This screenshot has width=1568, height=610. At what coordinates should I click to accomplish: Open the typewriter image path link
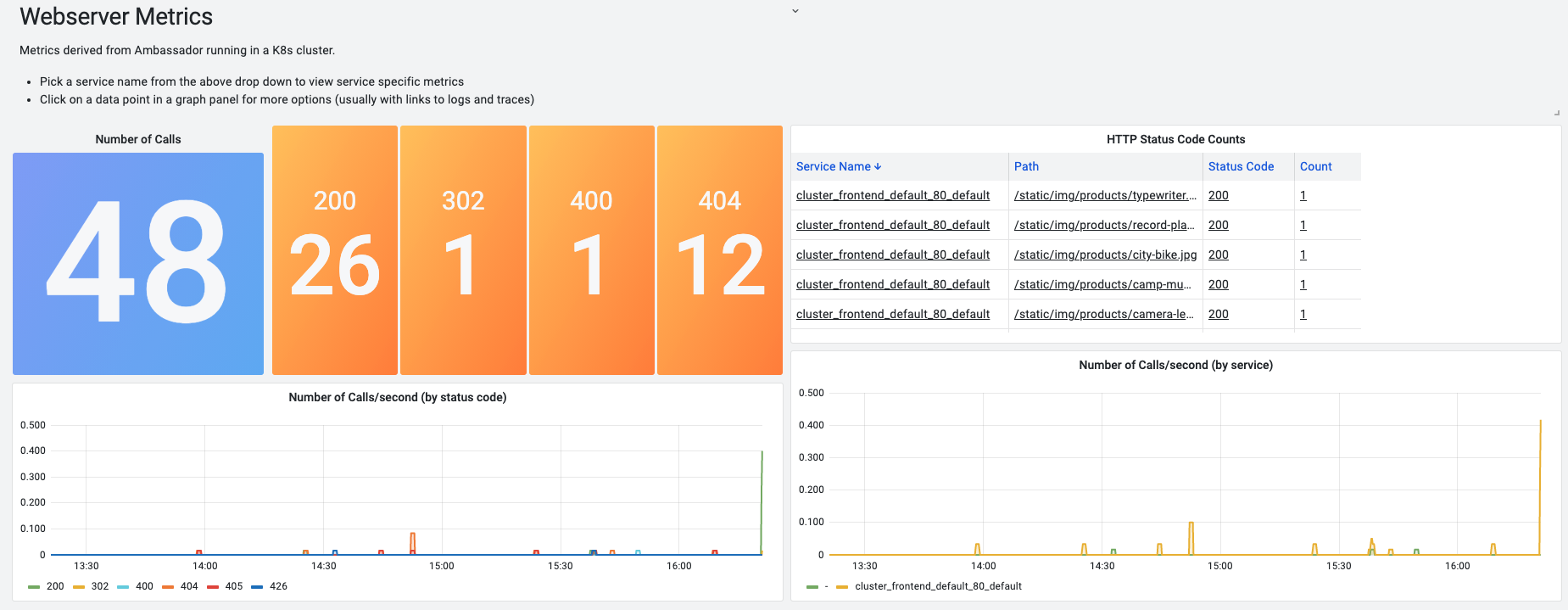(1104, 196)
